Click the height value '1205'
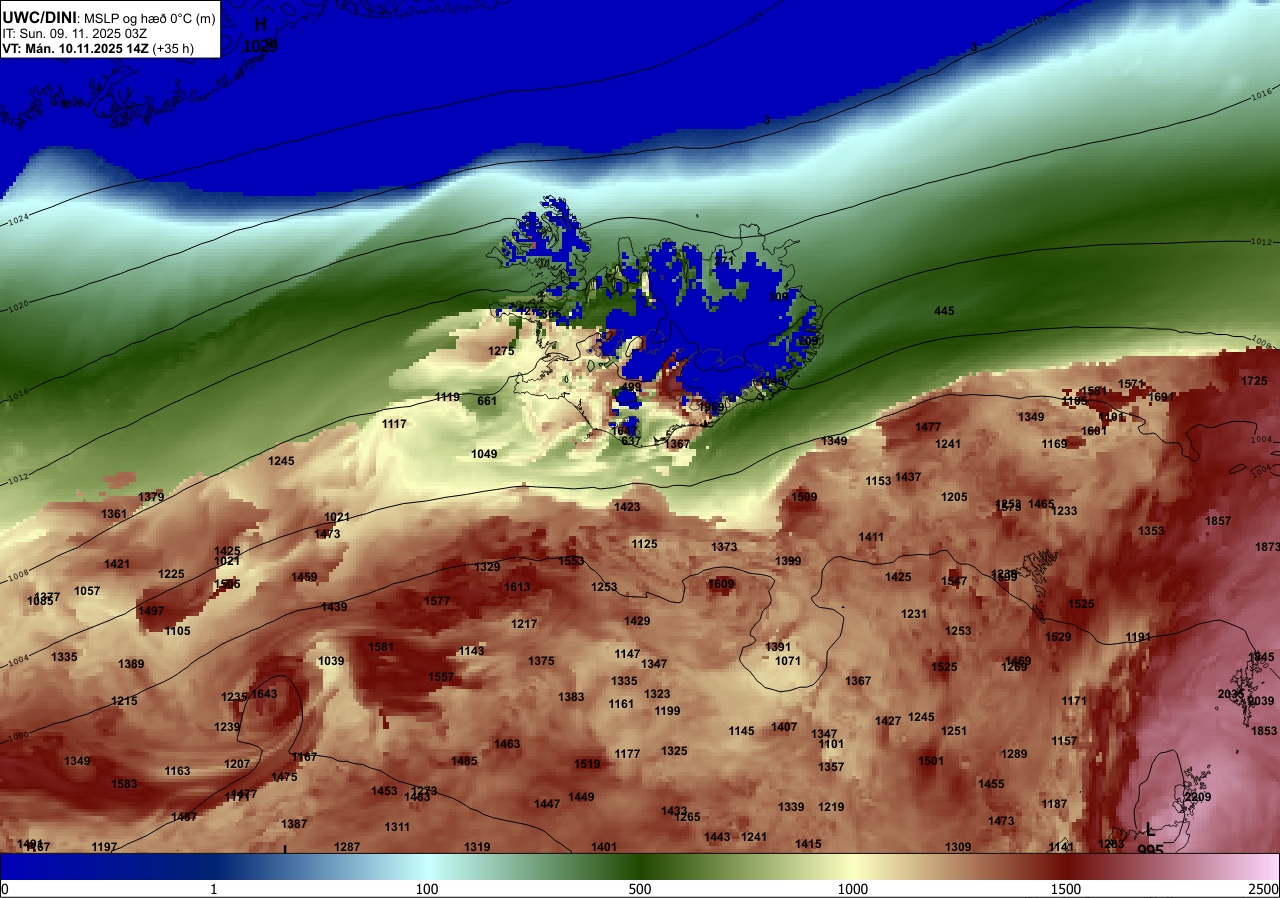 pyautogui.click(x=954, y=497)
